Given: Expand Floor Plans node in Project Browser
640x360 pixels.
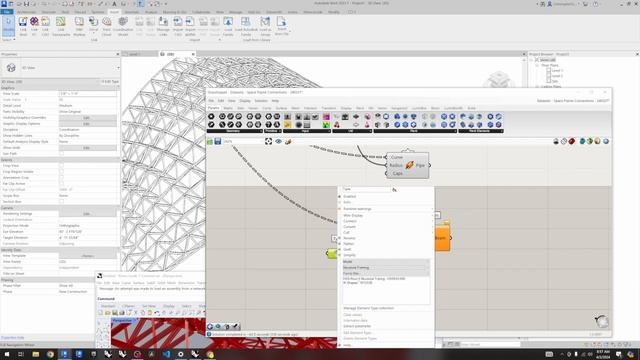Looking at the screenshot, I should point(537,65).
